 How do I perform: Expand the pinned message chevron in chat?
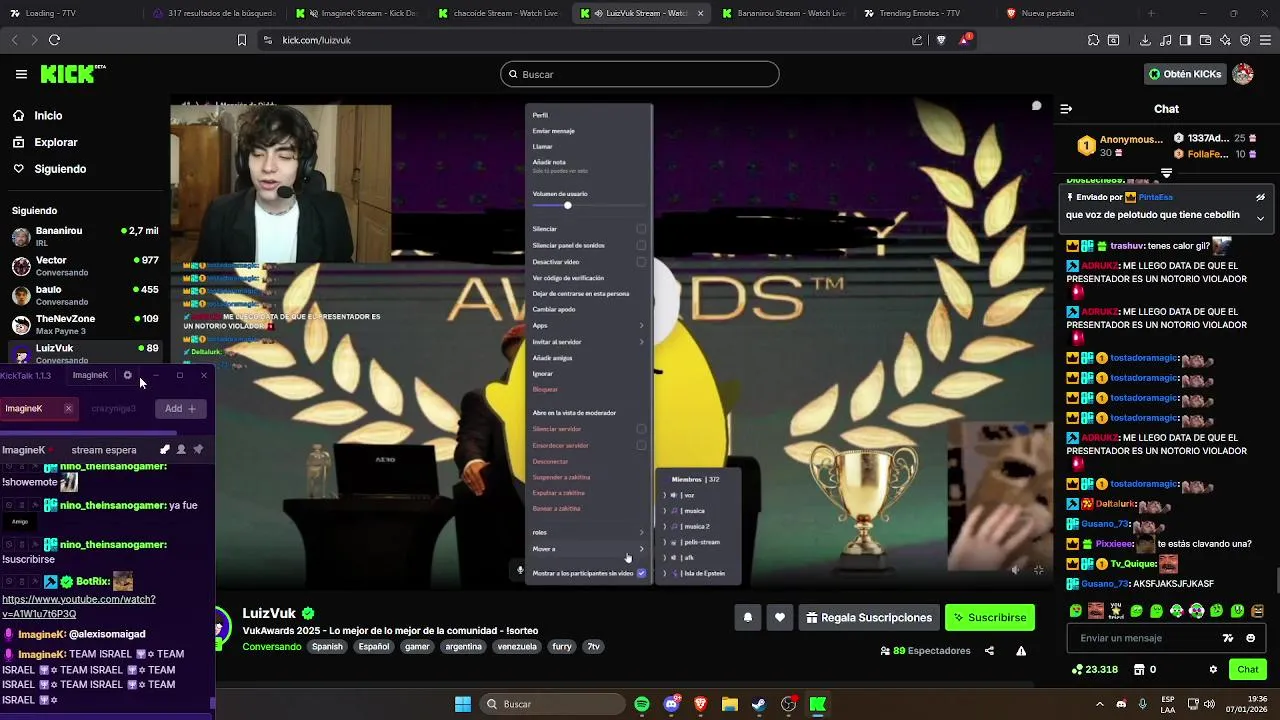point(1260,217)
